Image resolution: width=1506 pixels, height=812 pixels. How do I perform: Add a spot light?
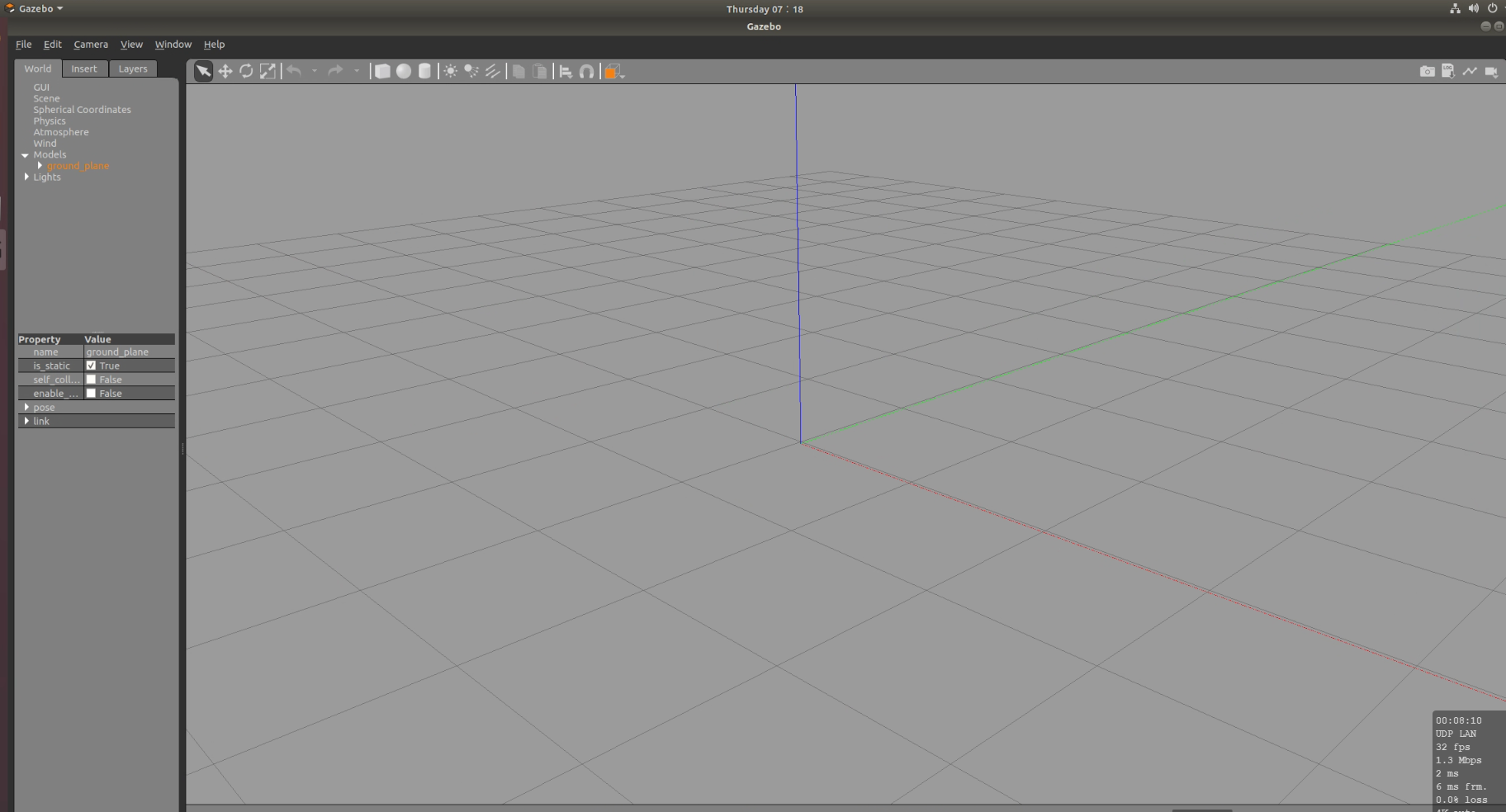click(x=471, y=72)
